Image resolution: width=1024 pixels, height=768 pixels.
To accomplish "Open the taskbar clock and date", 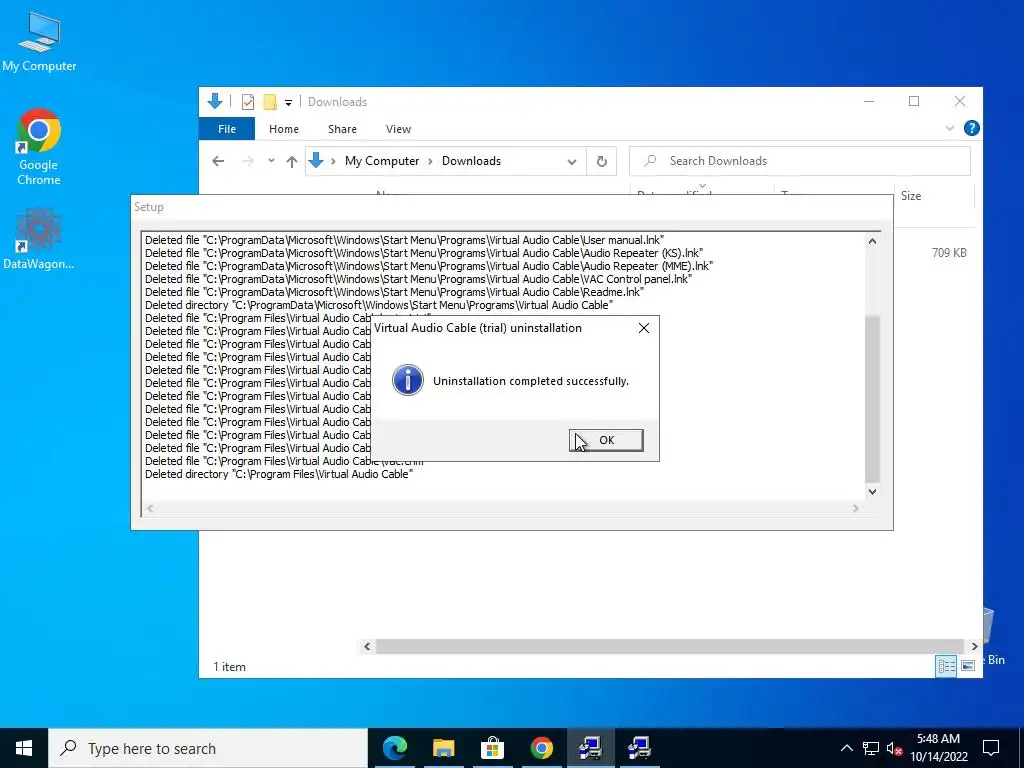I will point(938,748).
